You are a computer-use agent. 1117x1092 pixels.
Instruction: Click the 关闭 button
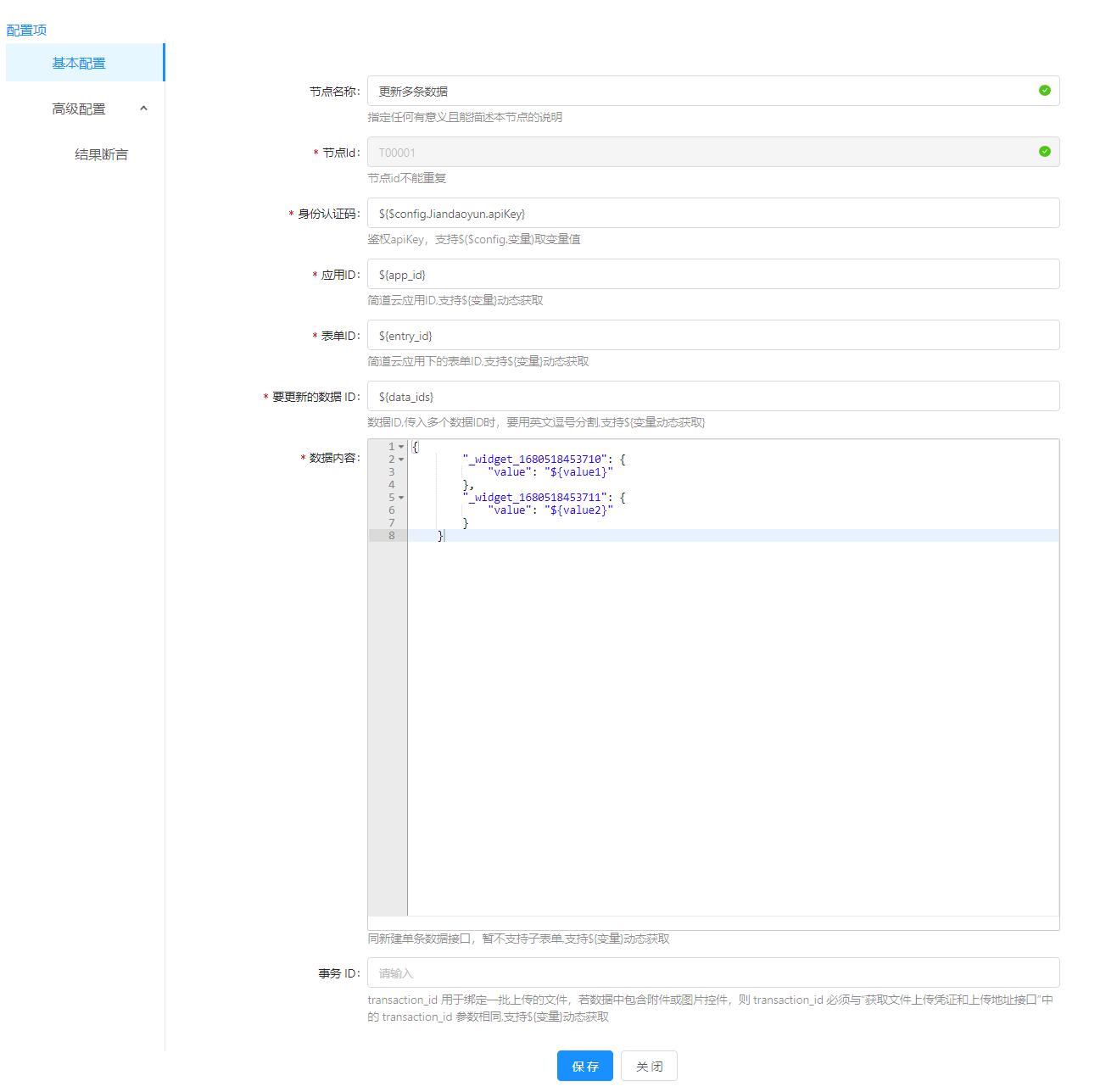tap(649, 1066)
